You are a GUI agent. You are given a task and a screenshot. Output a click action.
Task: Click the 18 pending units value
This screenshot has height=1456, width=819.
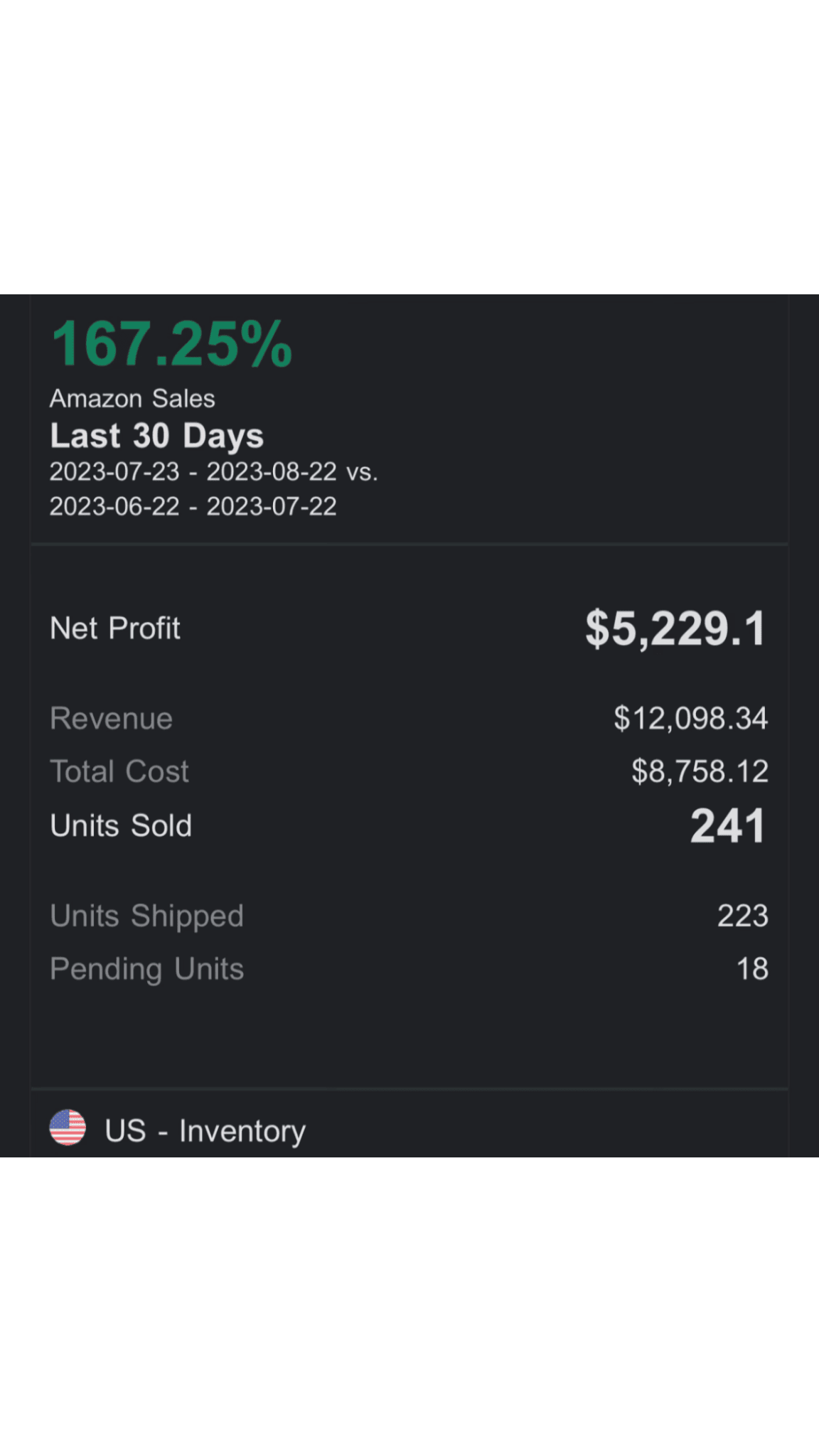coord(752,969)
